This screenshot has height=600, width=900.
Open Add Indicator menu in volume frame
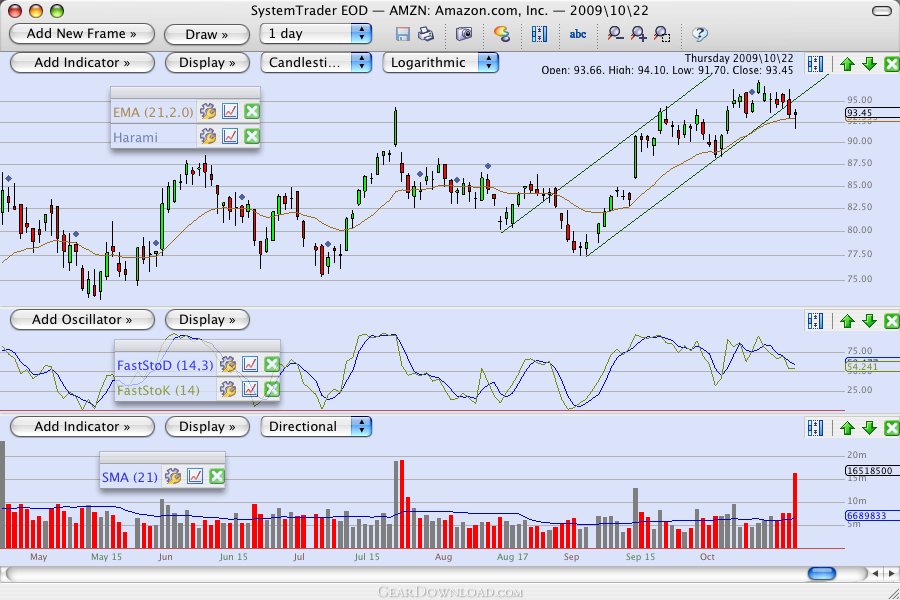[x=82, y=427]
